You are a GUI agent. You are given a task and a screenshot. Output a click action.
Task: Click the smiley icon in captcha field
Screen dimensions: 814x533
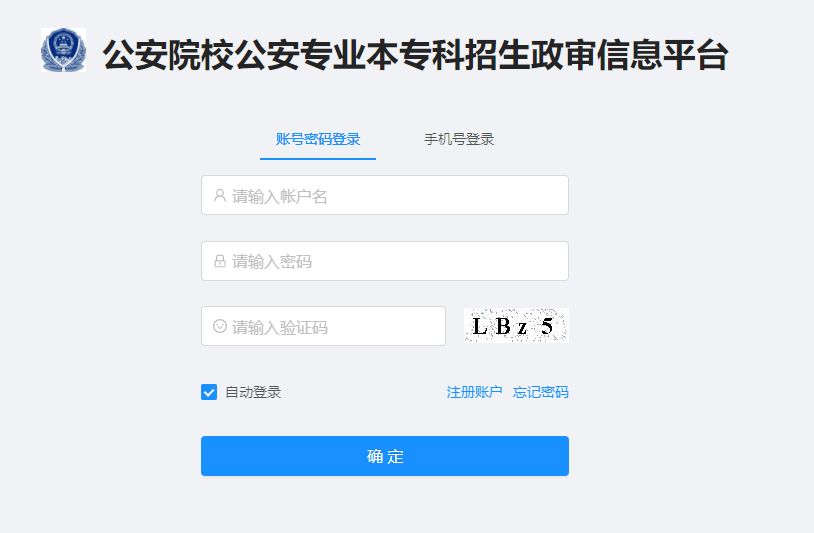(220, 326)
